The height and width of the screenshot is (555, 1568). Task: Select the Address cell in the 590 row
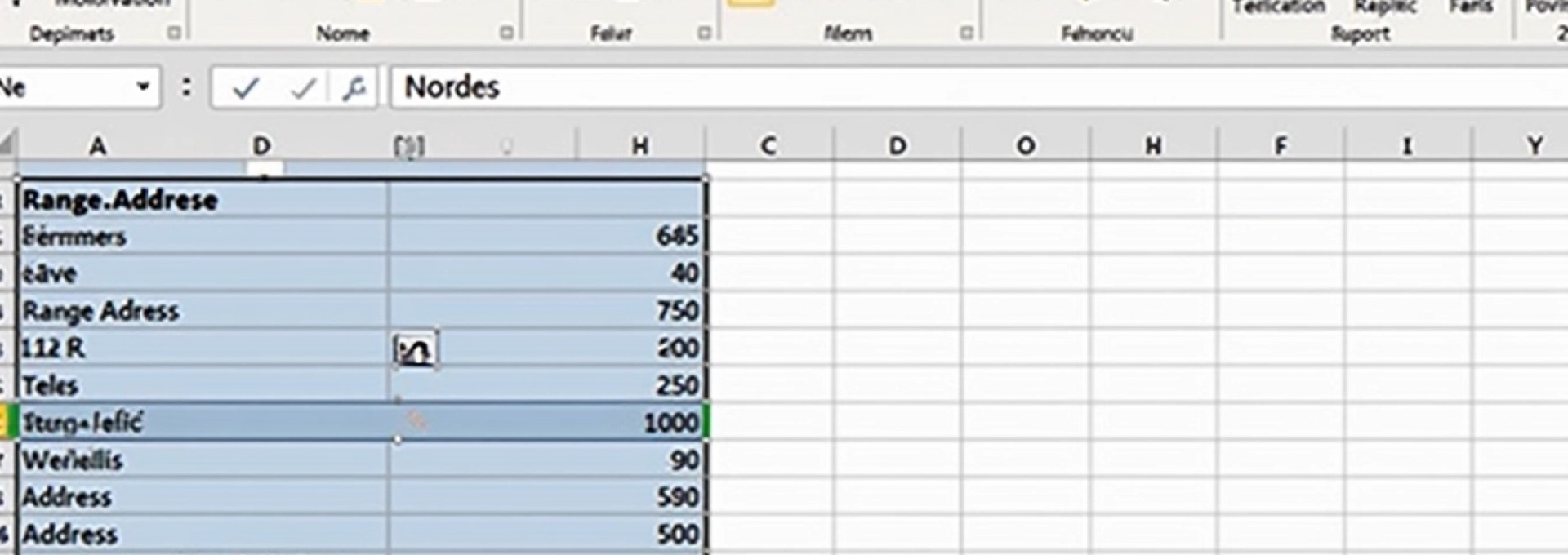[203, 497]
